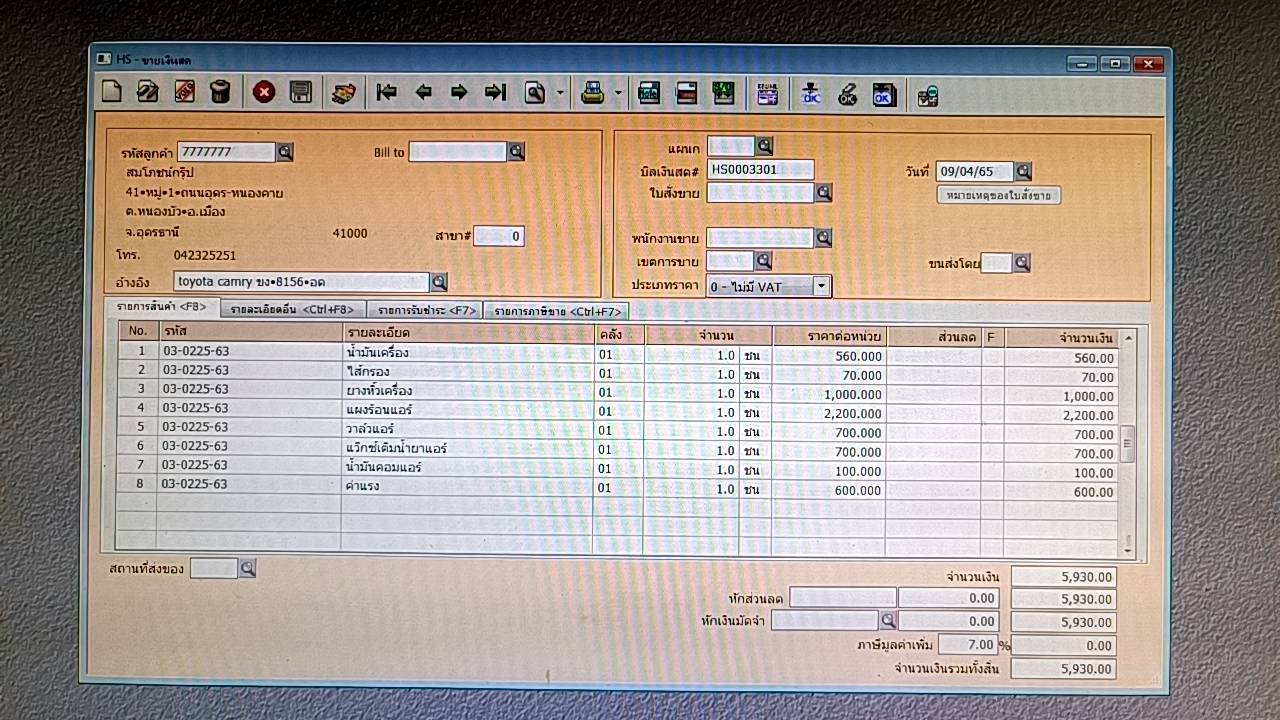Viewport: 1280px width, 720px height.
Task: Select the รายการภาษีขาย <Ctrl+F7> tab
Action: (555, 311)
